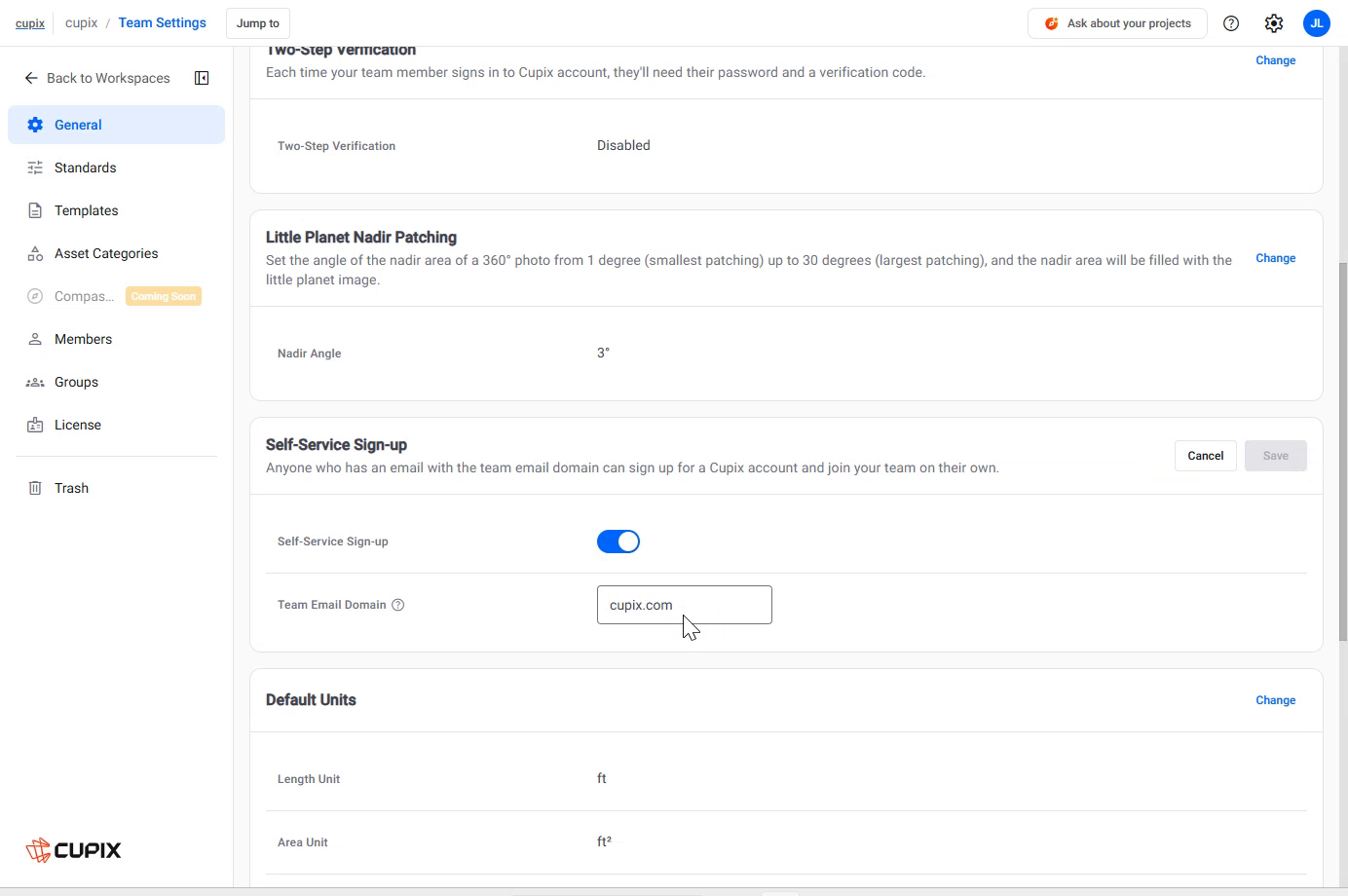This screenshot has height=896, width=1348.
Task: Click Ask about your projects button
Action: (x=1117, y=23)
